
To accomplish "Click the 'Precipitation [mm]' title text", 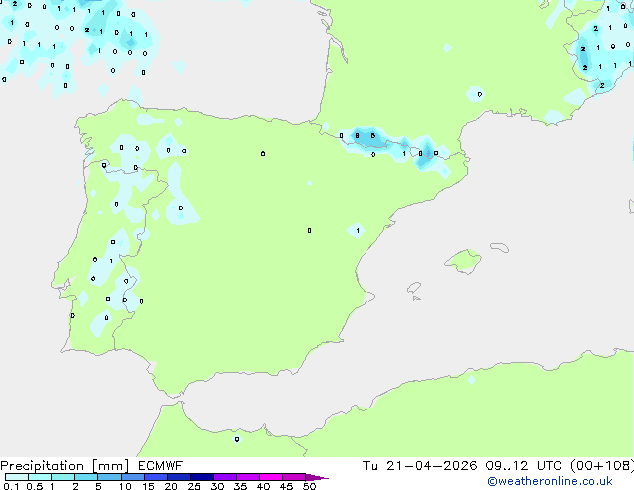I will tap(65, 466).
